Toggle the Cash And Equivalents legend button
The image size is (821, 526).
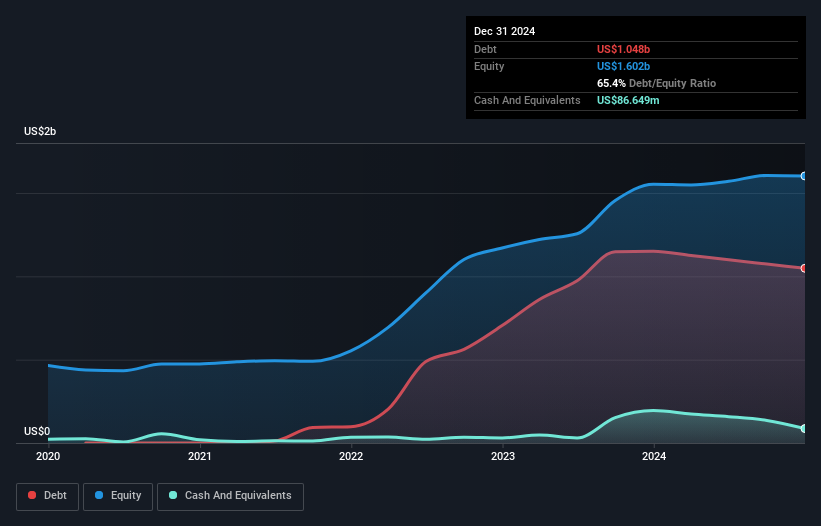click(230, 496)
